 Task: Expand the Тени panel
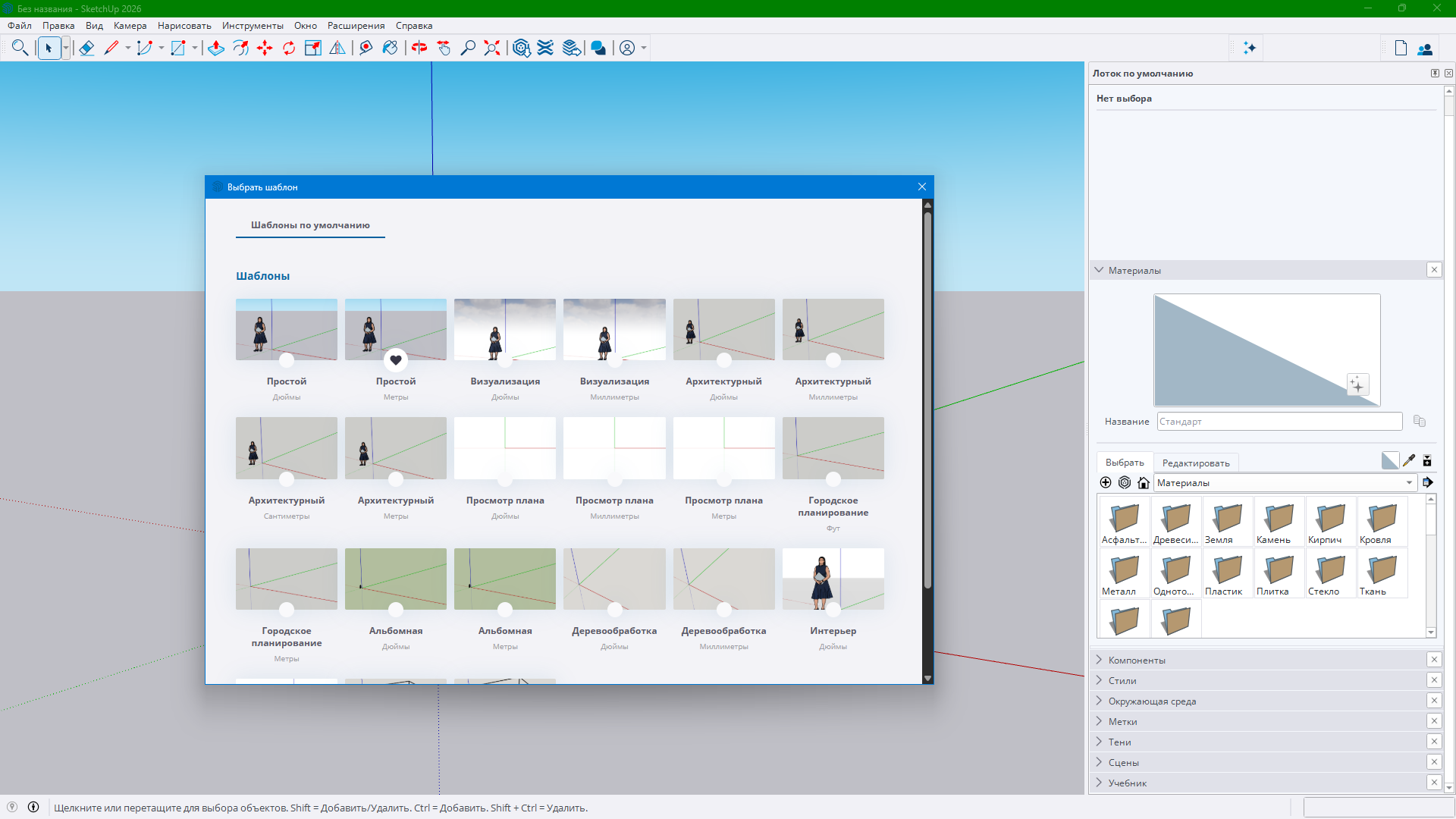point(1119,742)
